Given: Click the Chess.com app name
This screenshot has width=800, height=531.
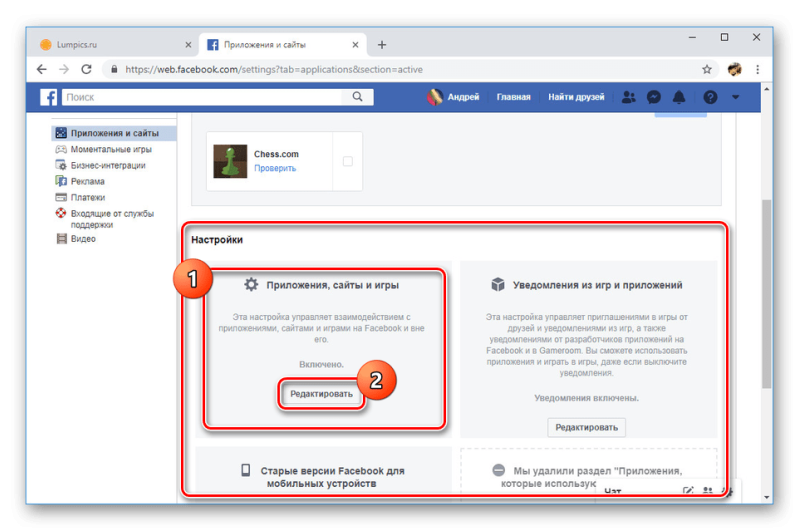Looking at the screenshot, I should tap(277, 154).
